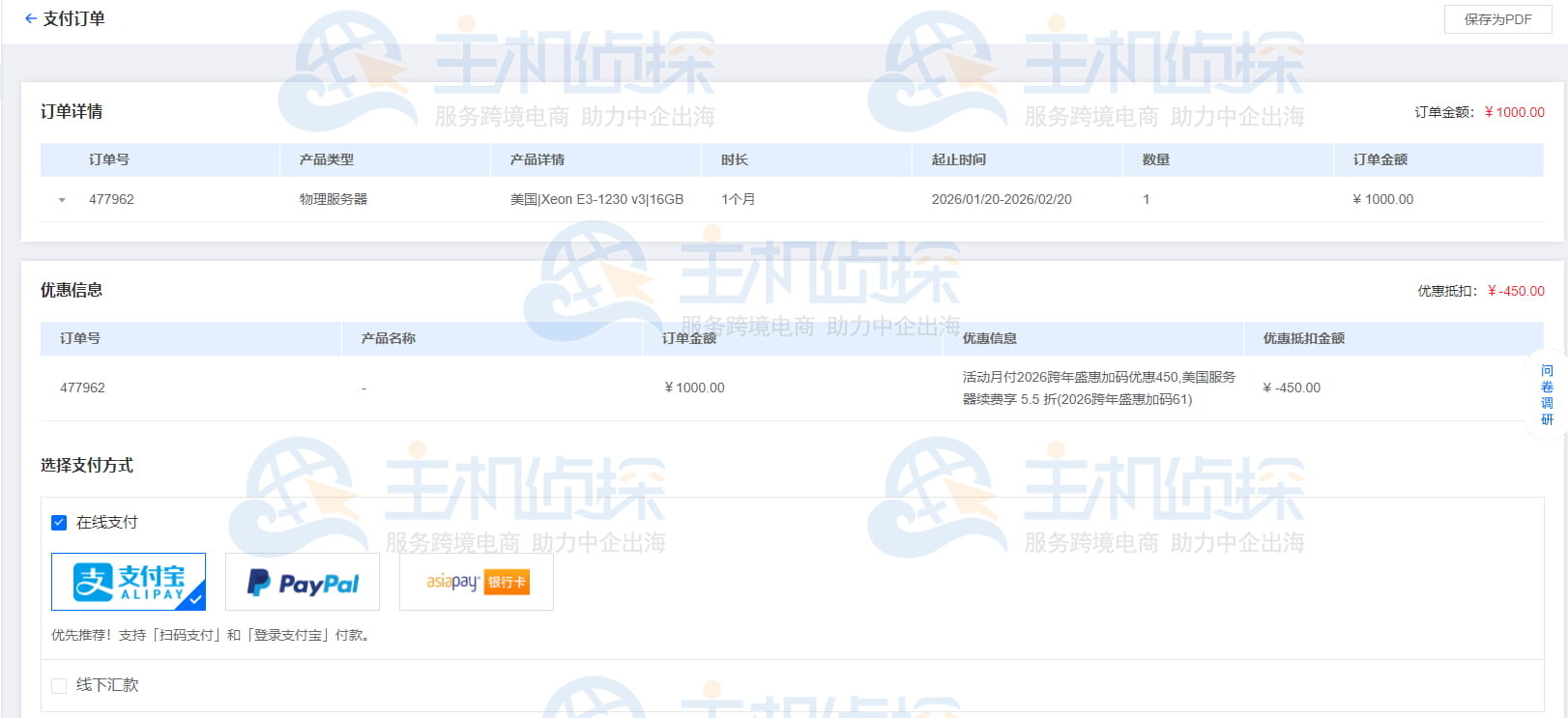
Task: Click the back arrow beside 支付订单
Action: [x=31, y=18]
